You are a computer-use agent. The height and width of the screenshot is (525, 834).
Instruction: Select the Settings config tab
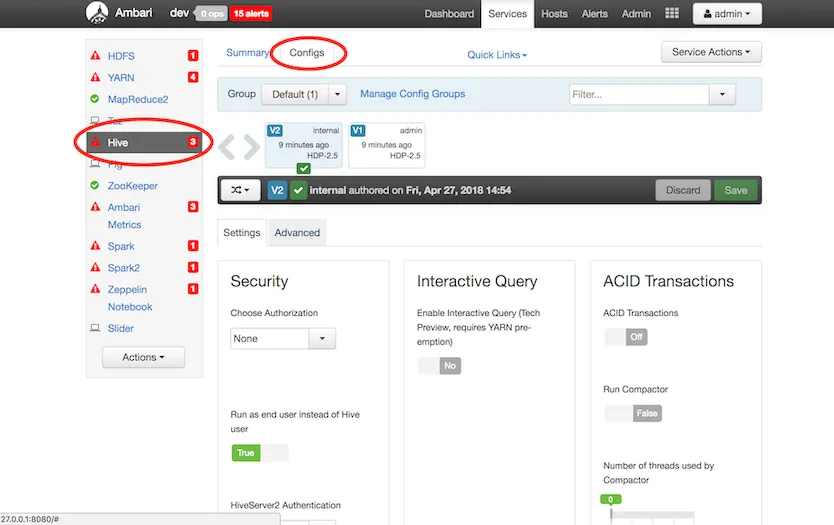(x=242, y=232)
